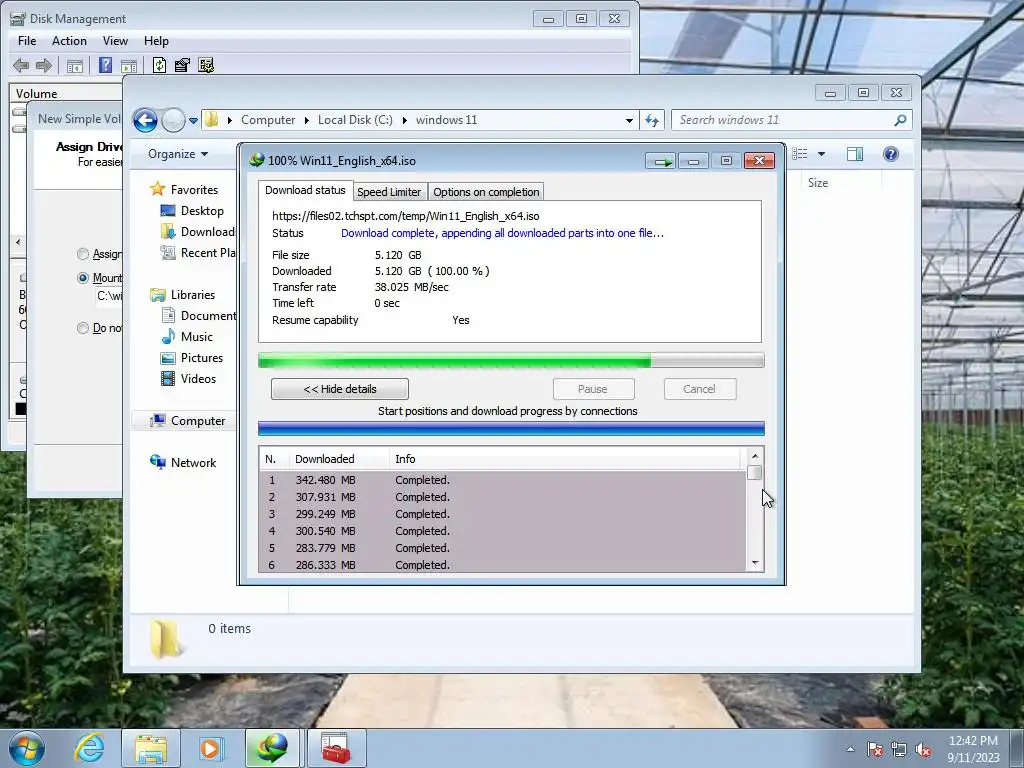Image resolution: width=1024 pixels, height=768 pixels.
Task: Open the view options dropdown arrow in Explorer
Action: (x=822, y=154)
